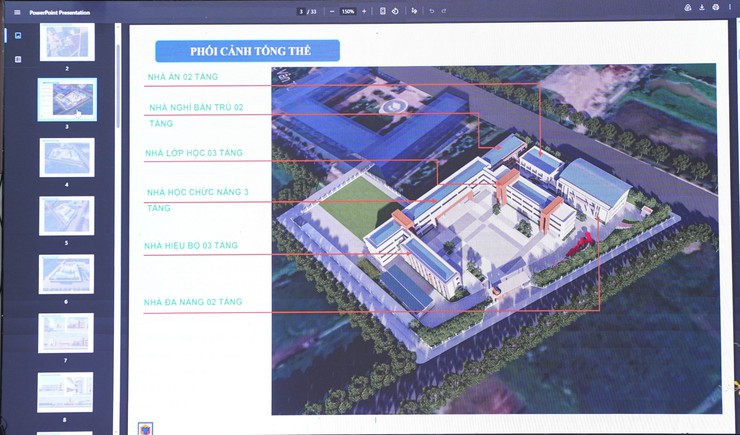Click the 150% zoom level field
The width and height of the screenshot is (740, 435).
348,11
